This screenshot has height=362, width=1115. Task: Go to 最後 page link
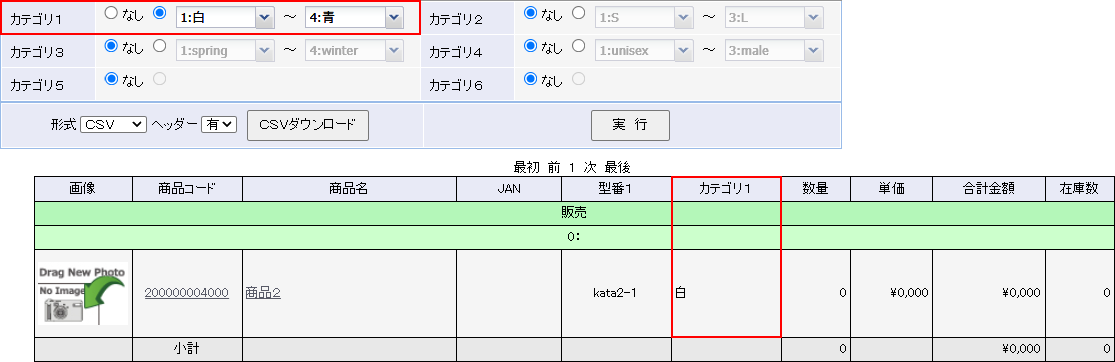point(617,169)
